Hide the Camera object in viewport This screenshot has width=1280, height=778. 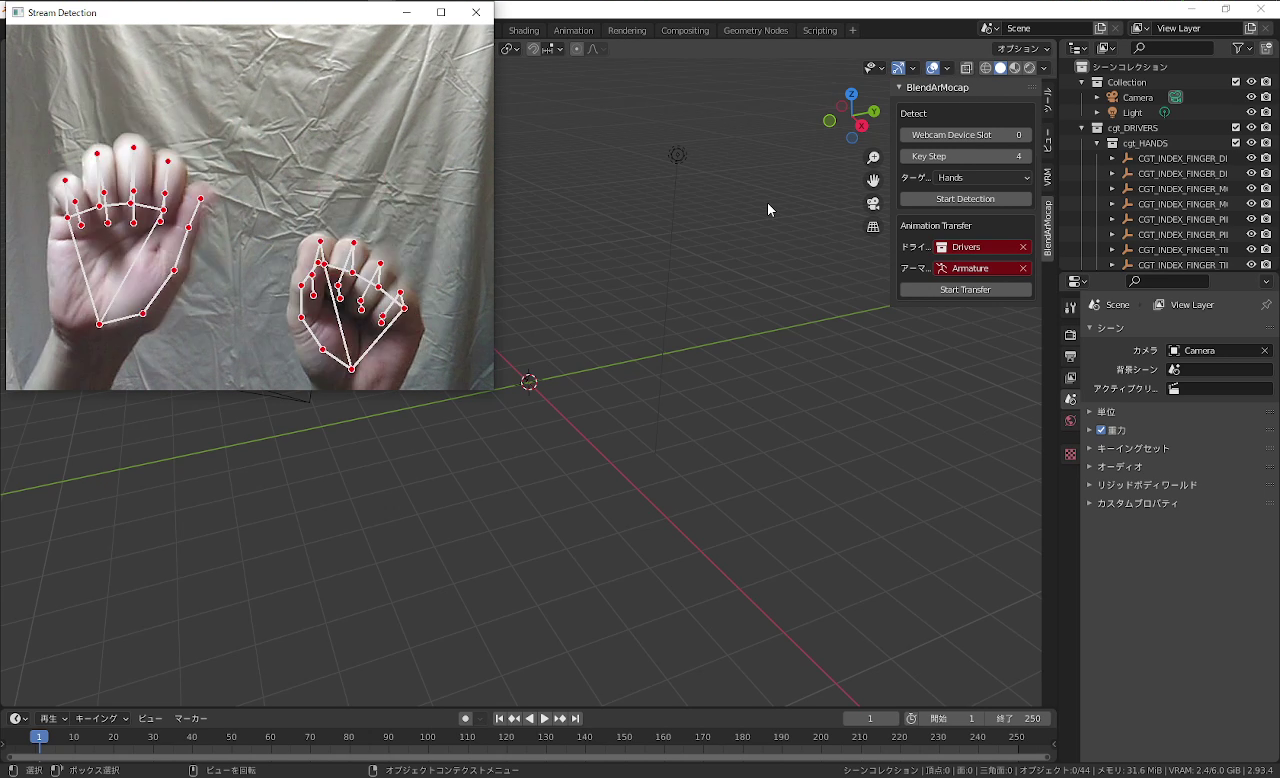(x=1251, y=98)
